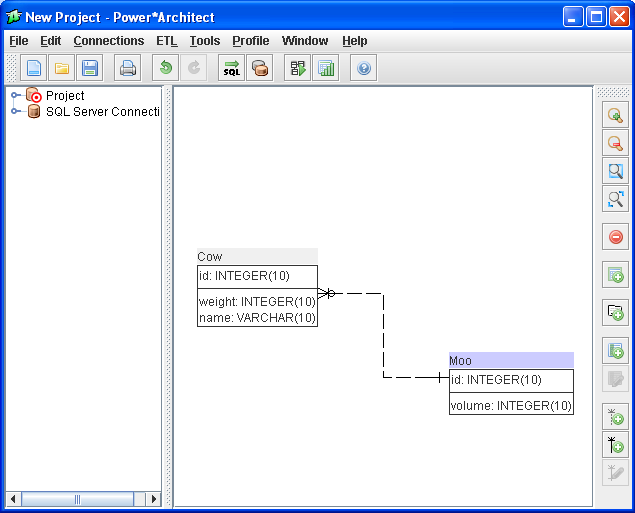The image size is (635, 513).
Task: Click the Zoom In magnifier icon
Action: pos(616,115)
